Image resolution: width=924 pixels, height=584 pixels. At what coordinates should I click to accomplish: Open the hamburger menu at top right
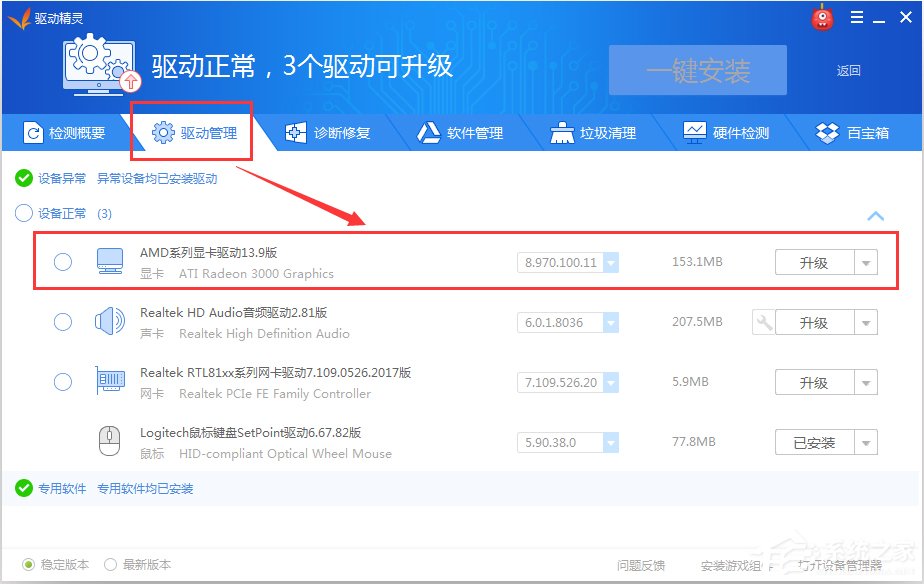[x=855, y=17]
